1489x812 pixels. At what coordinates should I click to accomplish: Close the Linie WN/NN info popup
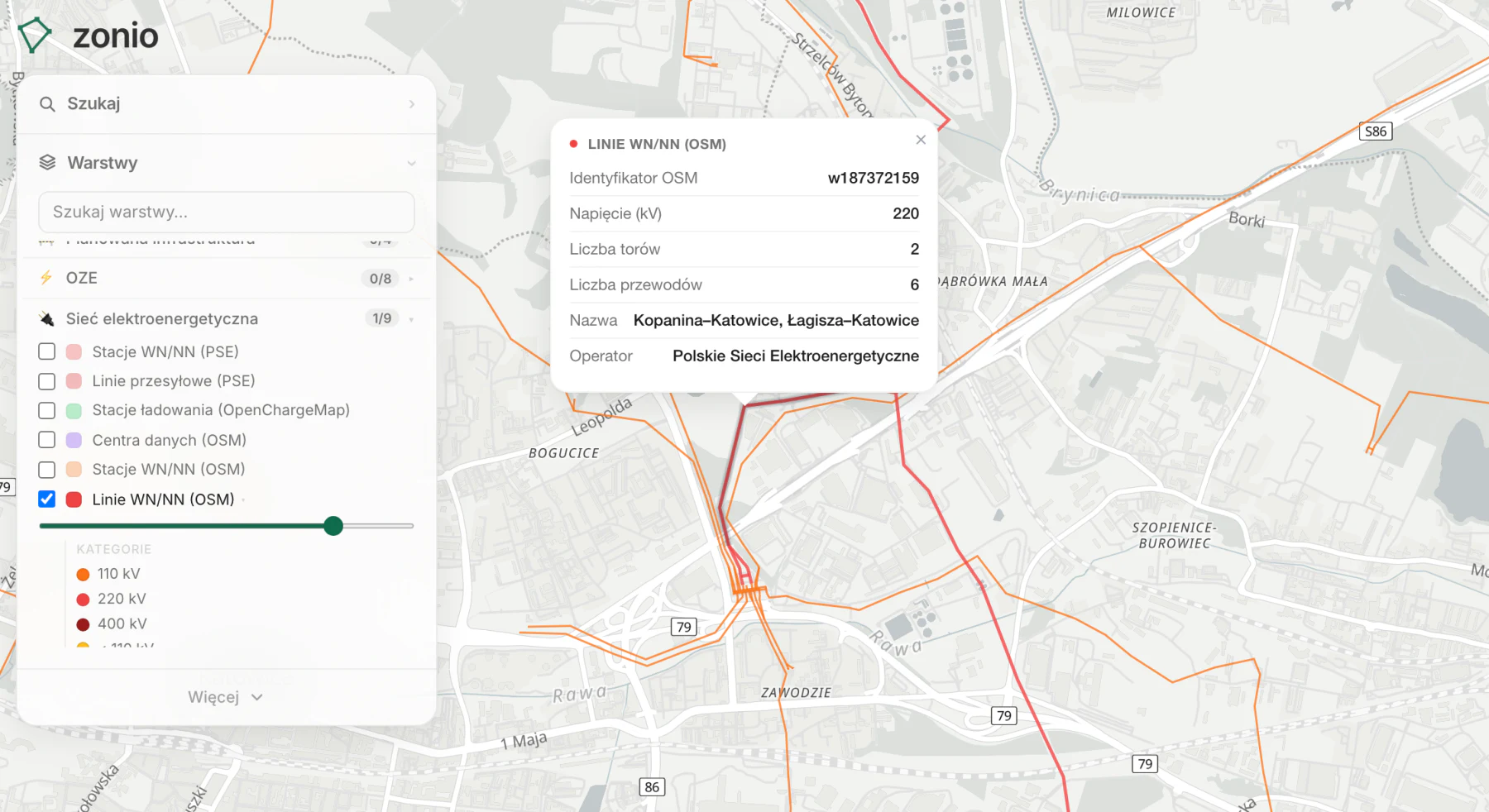pos(921,140)
